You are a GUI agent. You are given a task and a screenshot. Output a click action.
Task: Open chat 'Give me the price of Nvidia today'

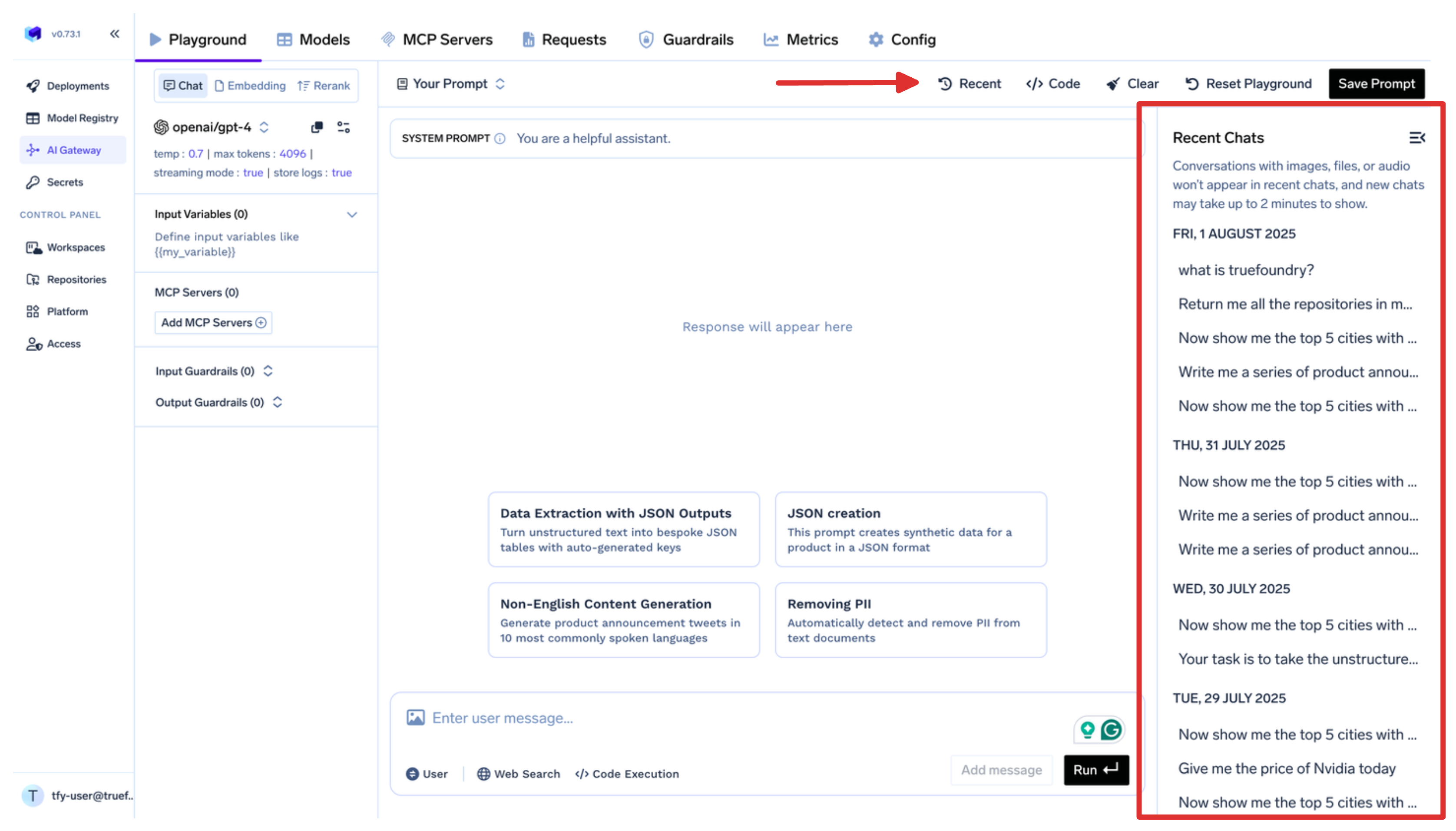1287,768
